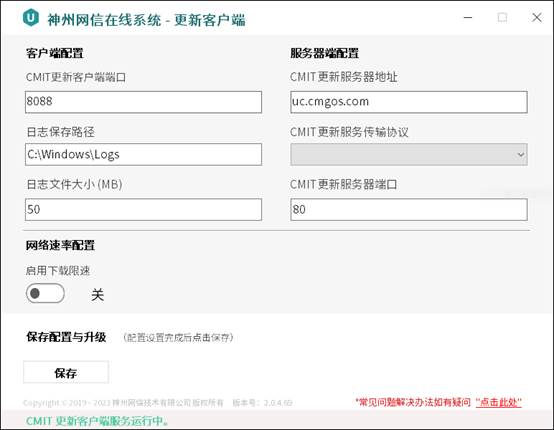Click the CMIT更新客户端端口 field with 8088

(x=143, y=102)
